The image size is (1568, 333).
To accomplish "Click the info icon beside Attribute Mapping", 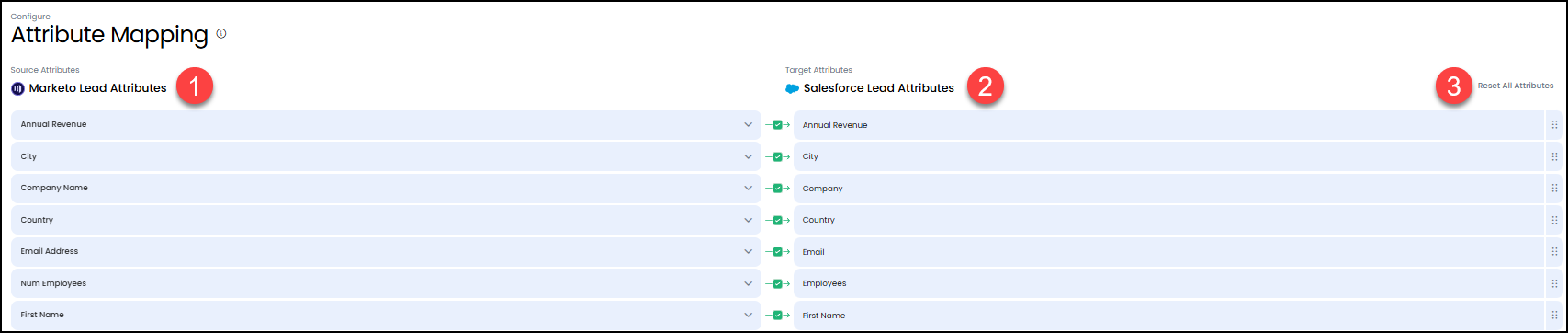I will pyautogui.click(x=221, y=34).
